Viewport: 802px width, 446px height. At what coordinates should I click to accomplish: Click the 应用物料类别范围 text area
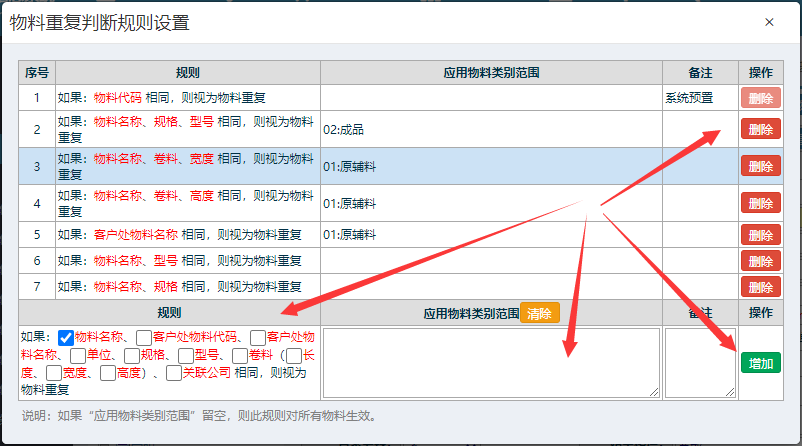[x=491, y=362]
